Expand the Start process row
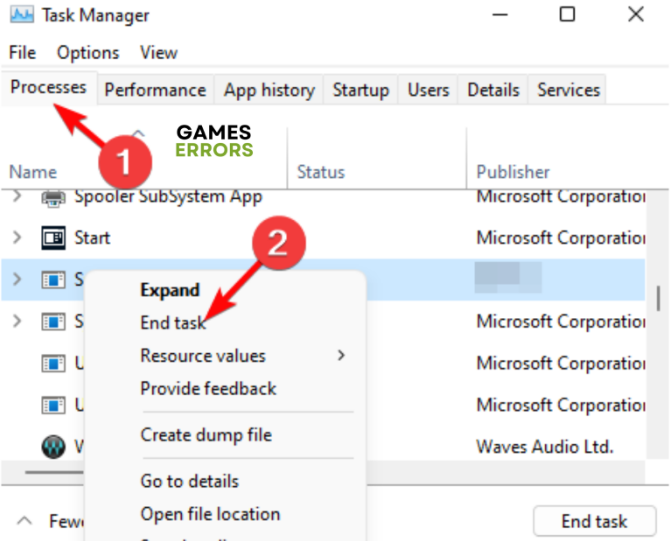Image resolution: width=671 pixels, height=541 pixels. pos(16,238)
